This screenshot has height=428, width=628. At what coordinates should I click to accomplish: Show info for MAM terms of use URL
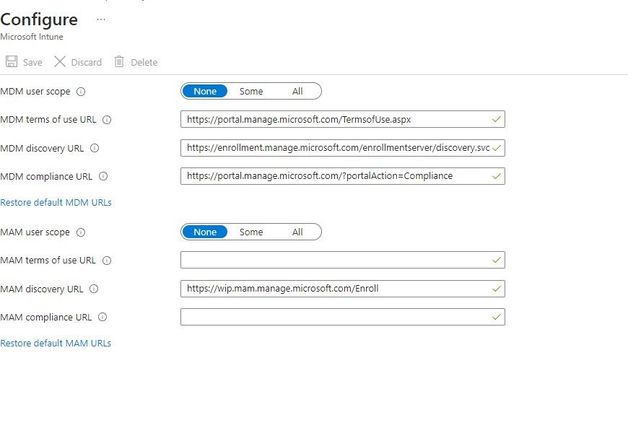pos(106,261)
